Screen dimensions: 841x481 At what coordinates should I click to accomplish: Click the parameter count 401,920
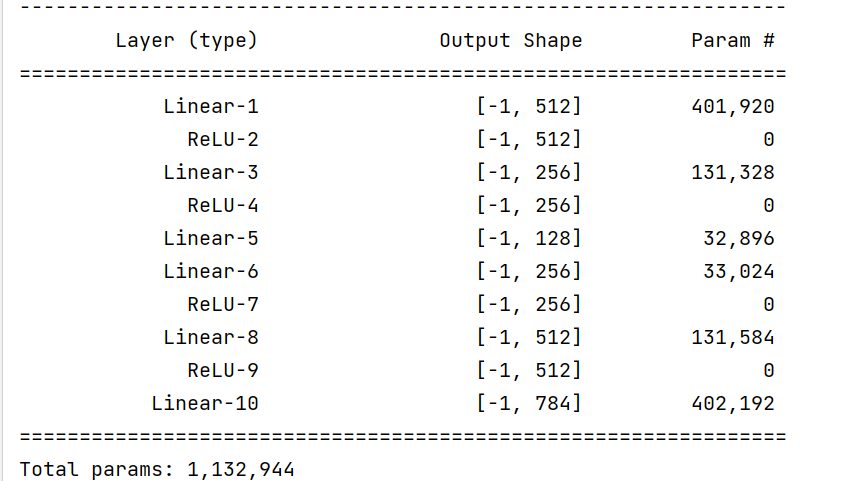[x=733, y=106]
